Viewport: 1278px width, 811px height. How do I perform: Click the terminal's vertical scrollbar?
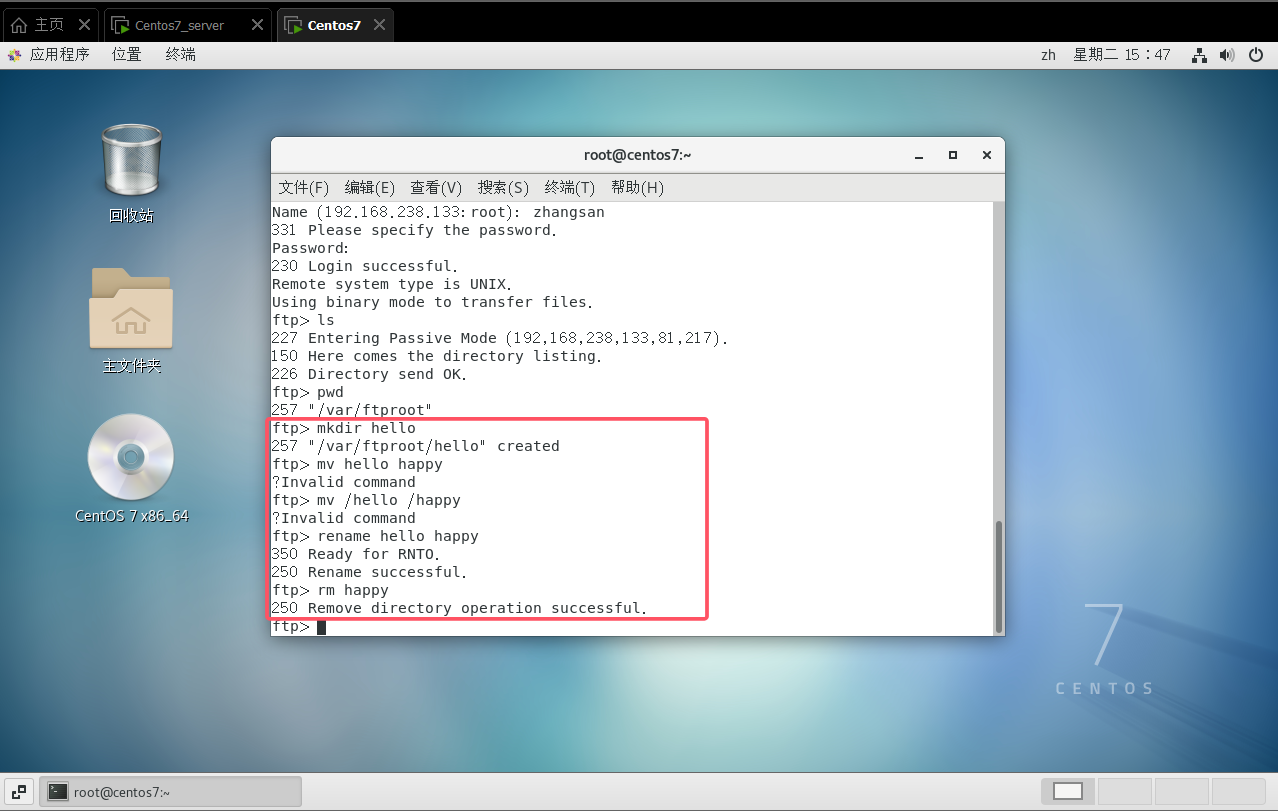point(997,575)
